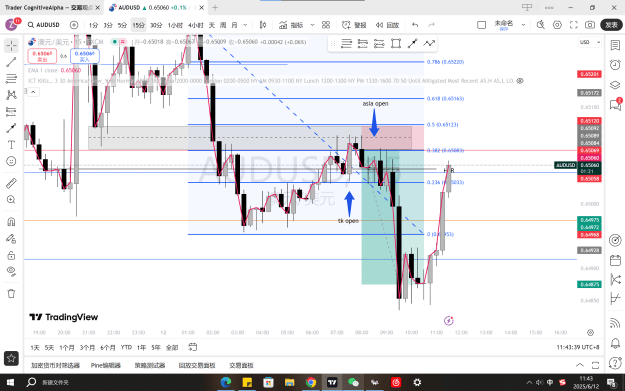The width and height of the screenshot is (625, 391).
Task: Choose diagonal trend line in floating favorites bar
Action: tap(412, 43)
